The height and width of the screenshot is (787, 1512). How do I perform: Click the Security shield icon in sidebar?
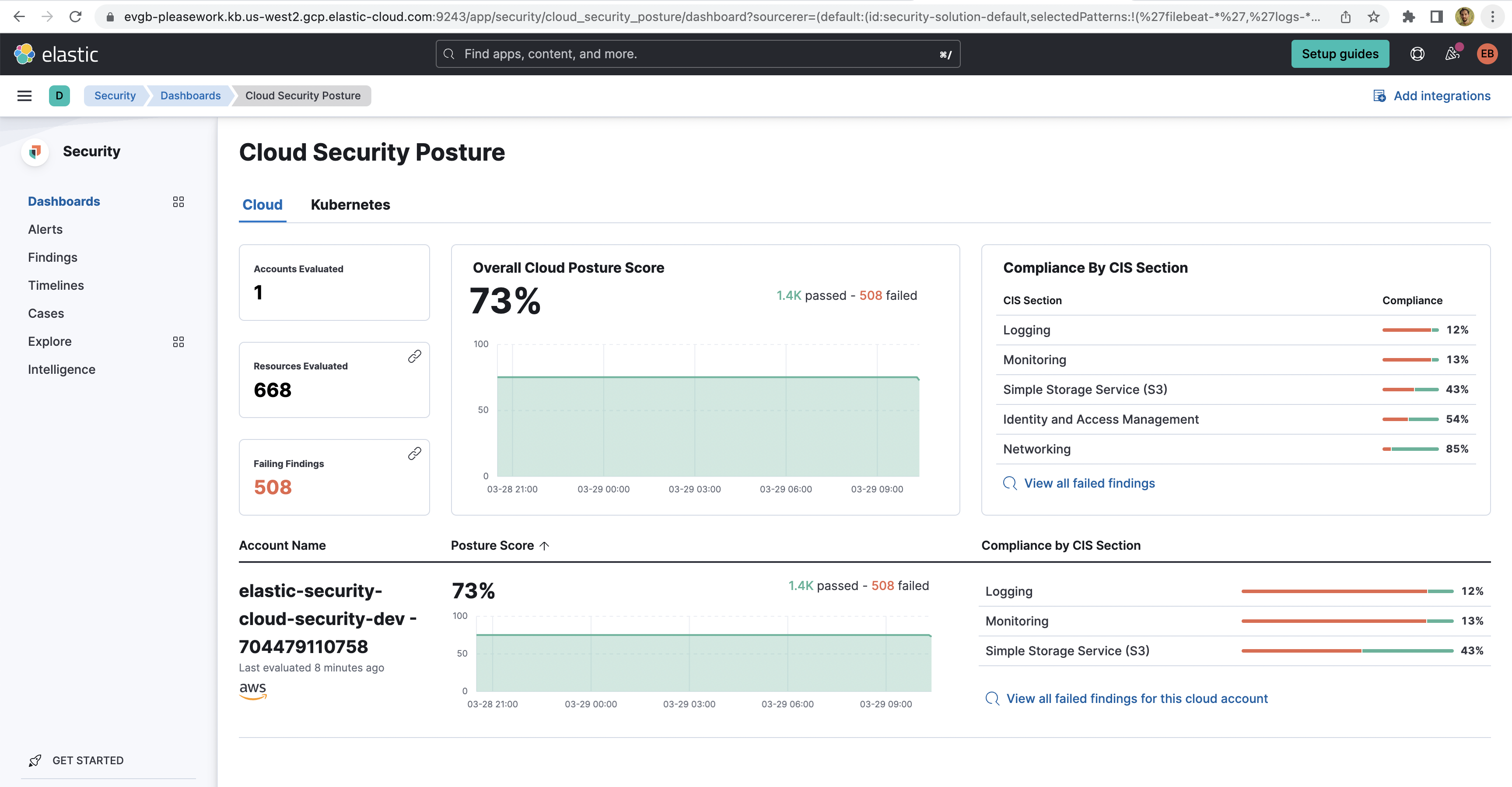coord(35,151)
